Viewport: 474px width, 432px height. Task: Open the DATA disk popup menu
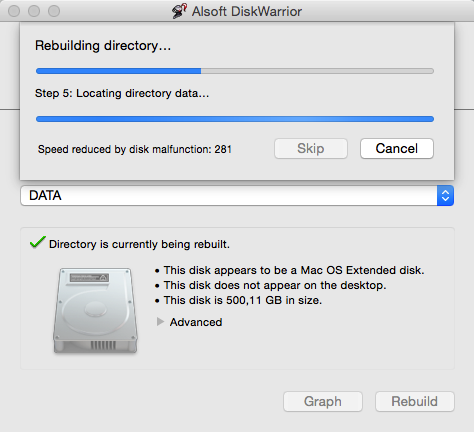coord(237,195)
